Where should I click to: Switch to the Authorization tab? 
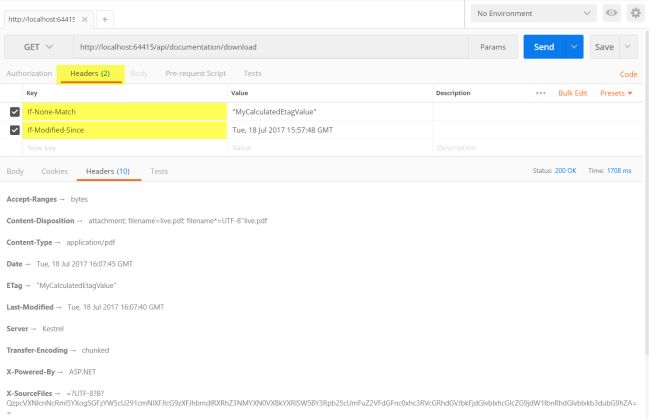(x=29, y=74)
